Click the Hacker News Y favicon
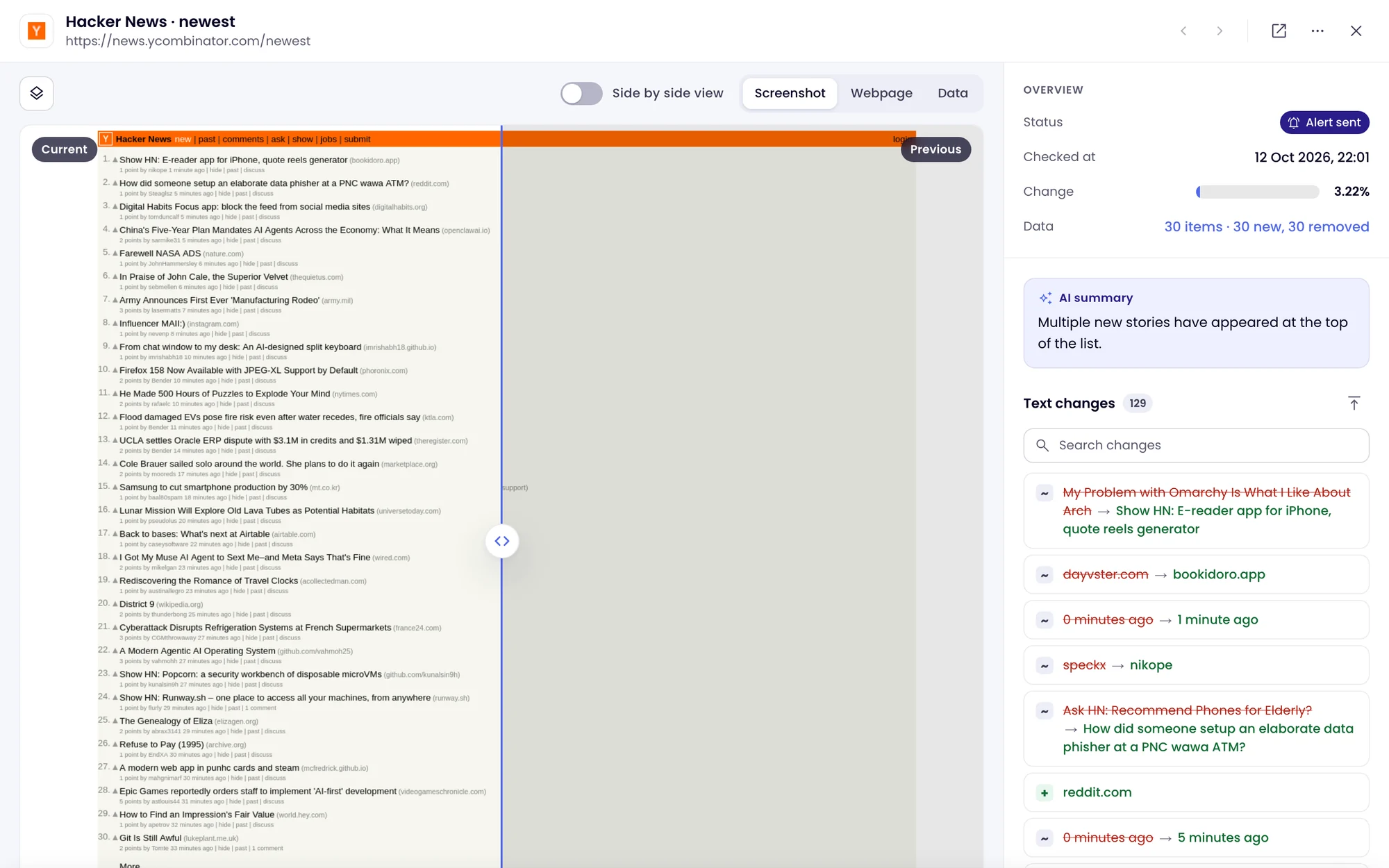Image resolution: width=1389 pixels, height=868 pixels. [37, 31]
